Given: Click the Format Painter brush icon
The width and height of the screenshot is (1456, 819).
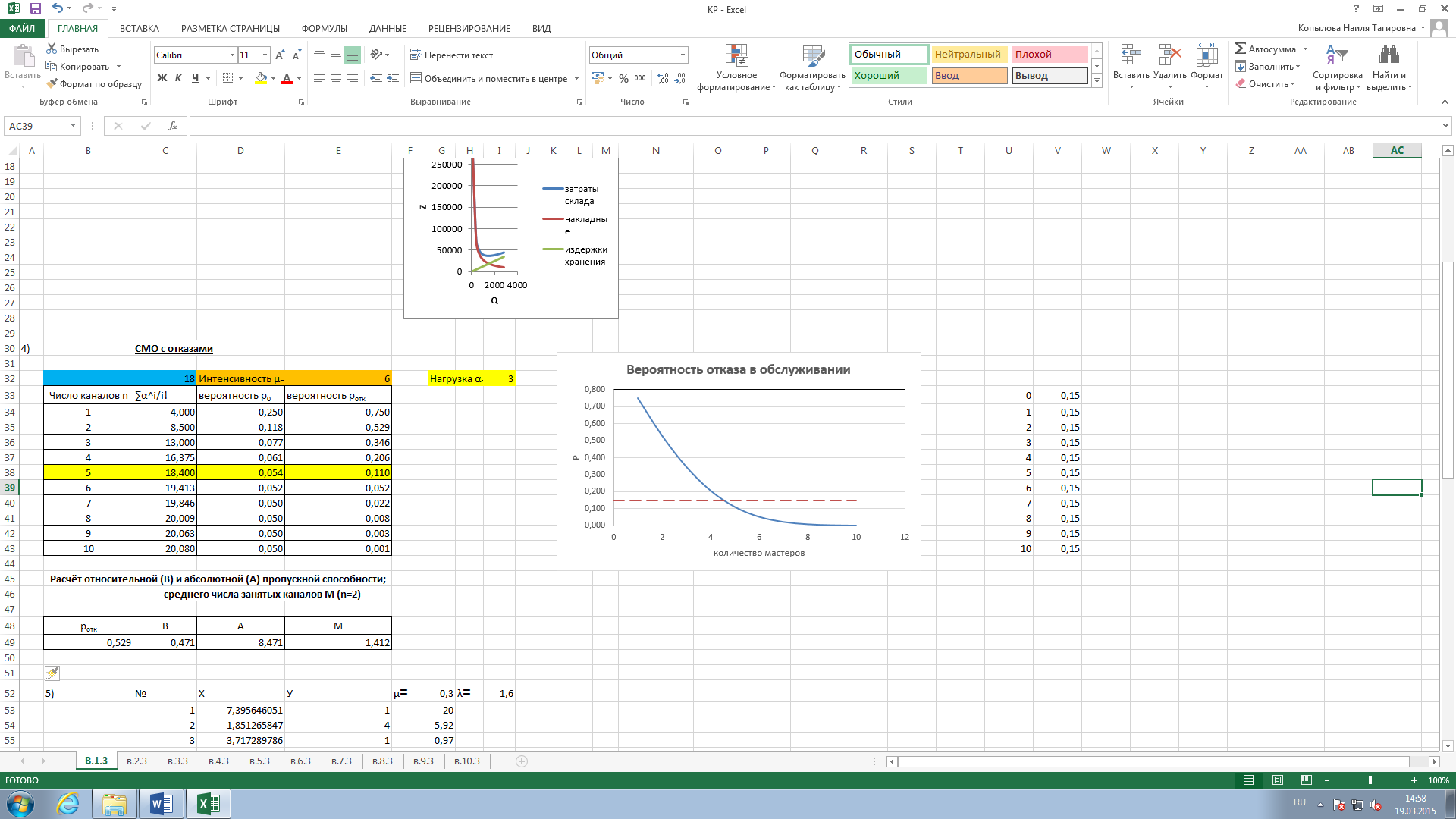Looking at the screenshot, I should 52,84.
